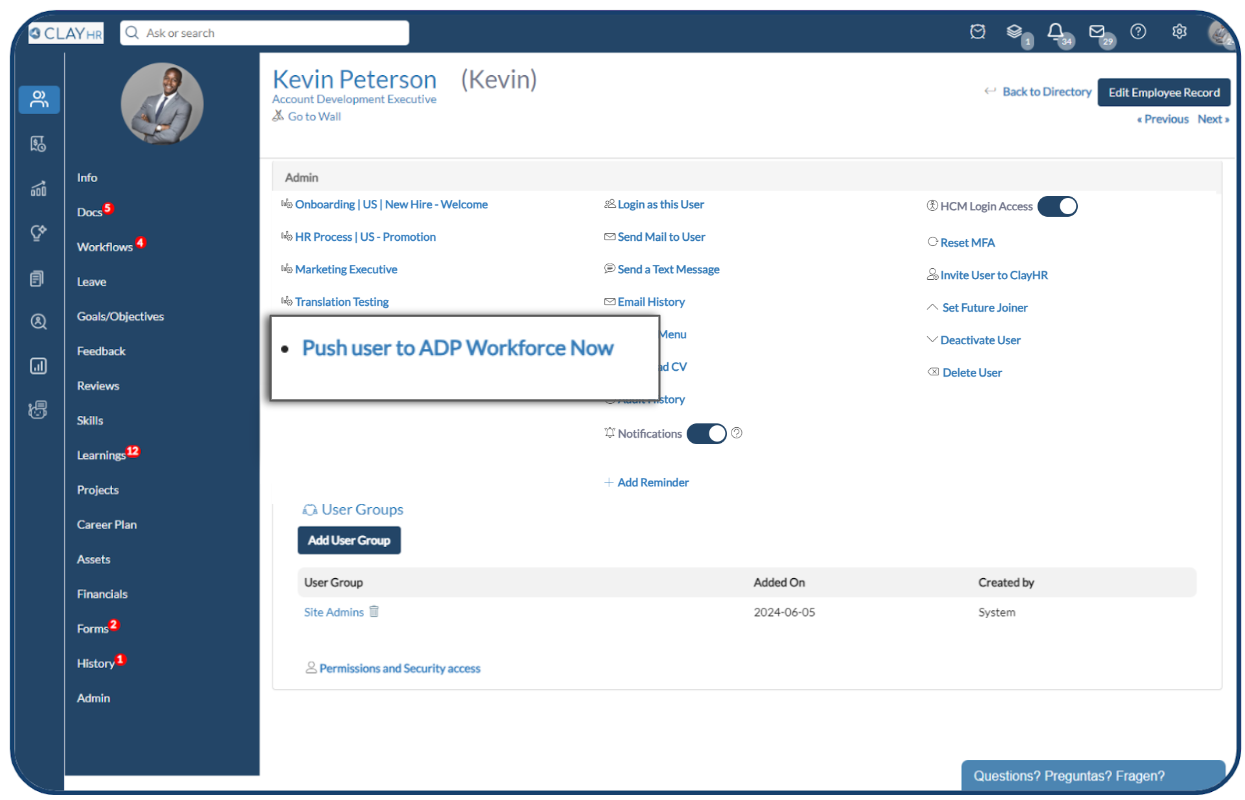Click Deactivate User link
Screen dimensions: 1245x800
click(x=981, y=340)
